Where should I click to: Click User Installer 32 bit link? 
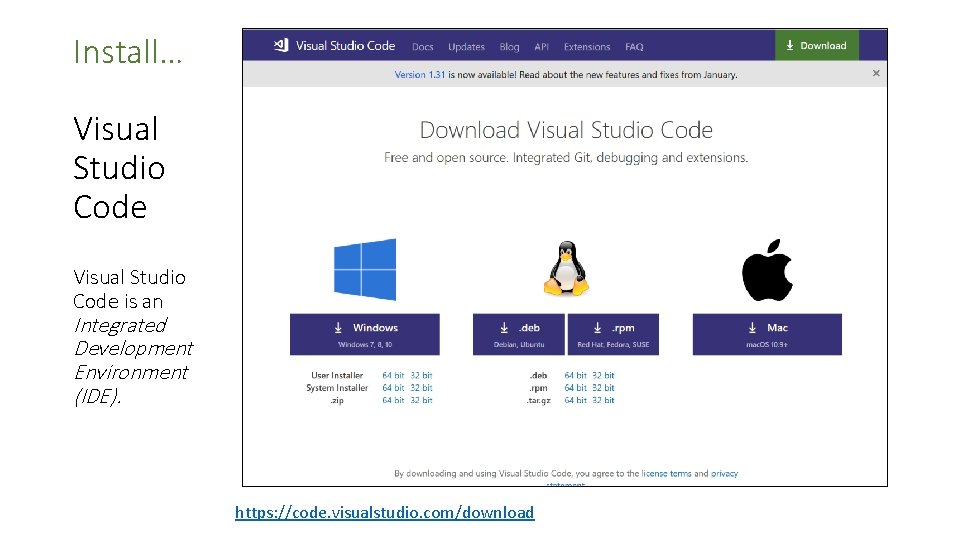pyautogui.click(x=421, y=375)
